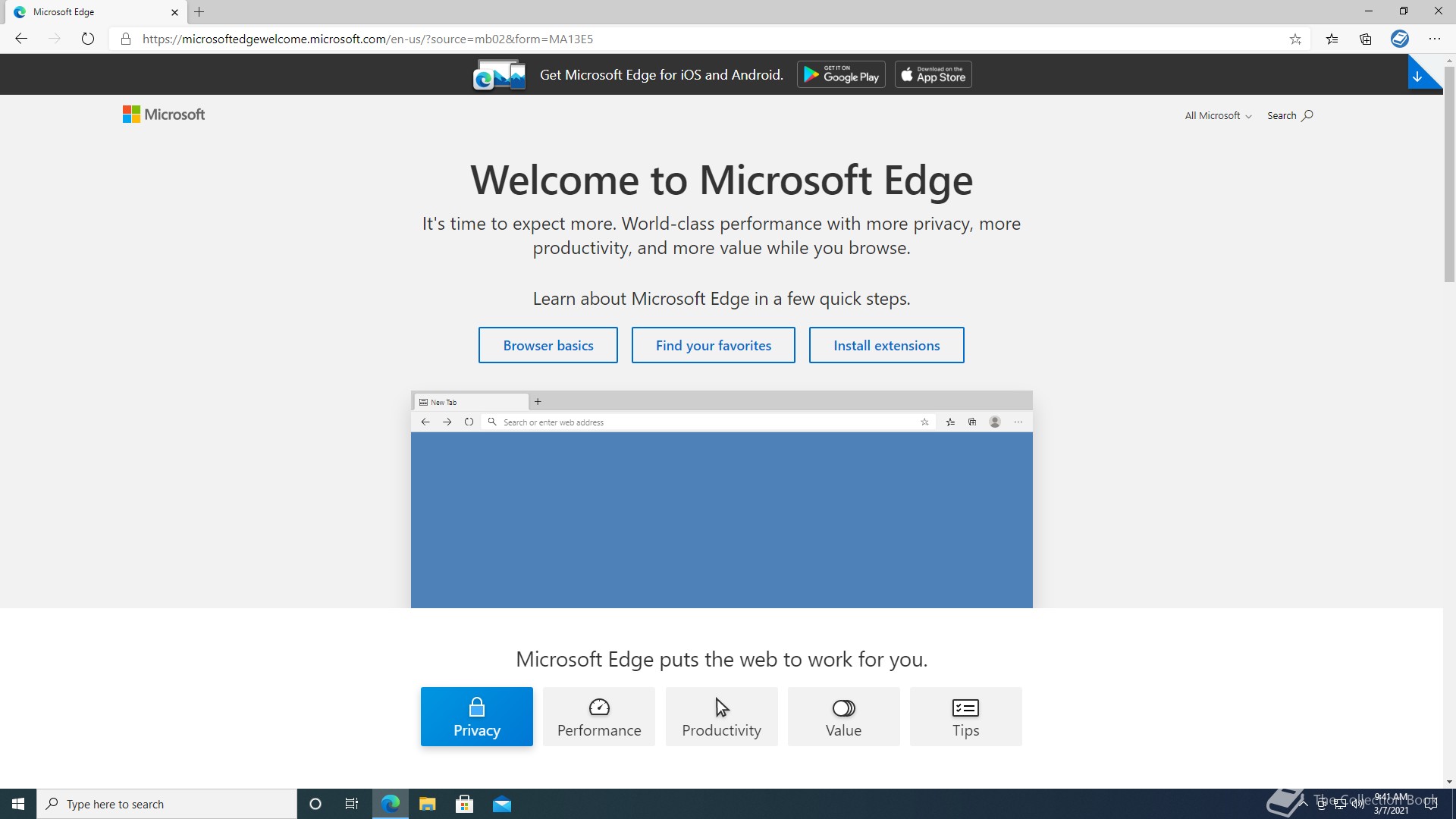Click the Browser basics button
The height and width of the screenshot is (819, 1456).
(548, 345)
